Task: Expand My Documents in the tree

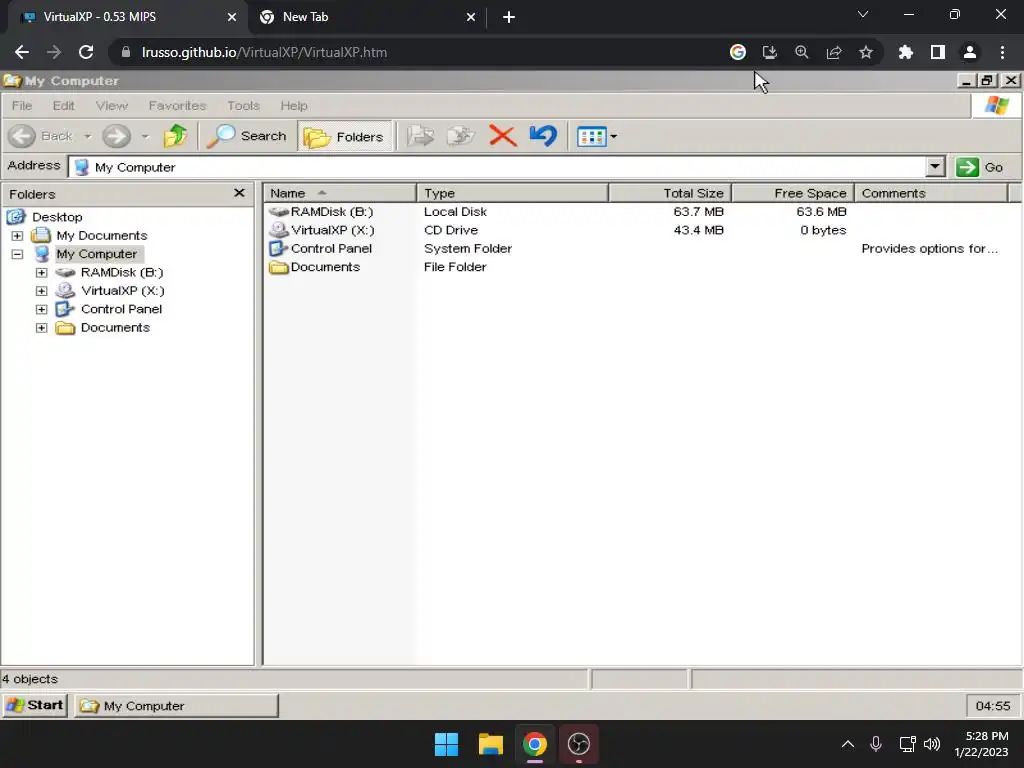Action: 18,235
